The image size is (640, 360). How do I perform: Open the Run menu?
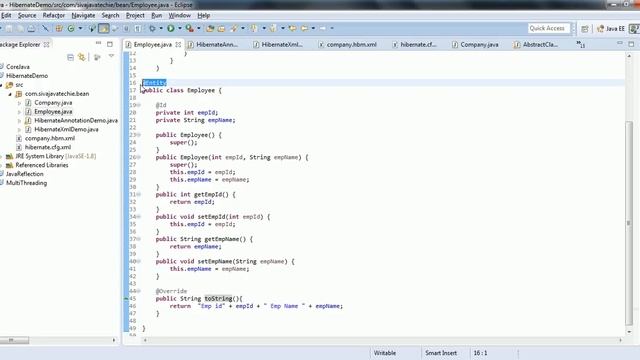pos(157,16)
